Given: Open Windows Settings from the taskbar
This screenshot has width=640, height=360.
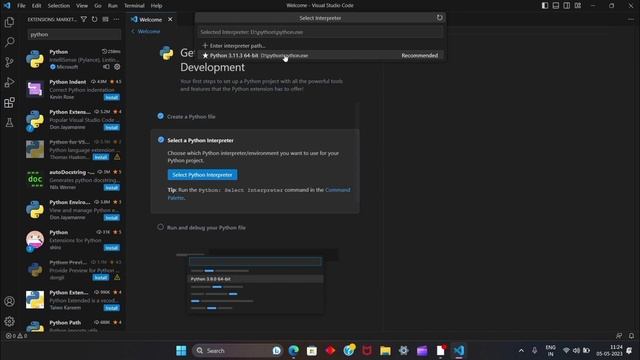Looking at the screenshot, I should point(404,351).
